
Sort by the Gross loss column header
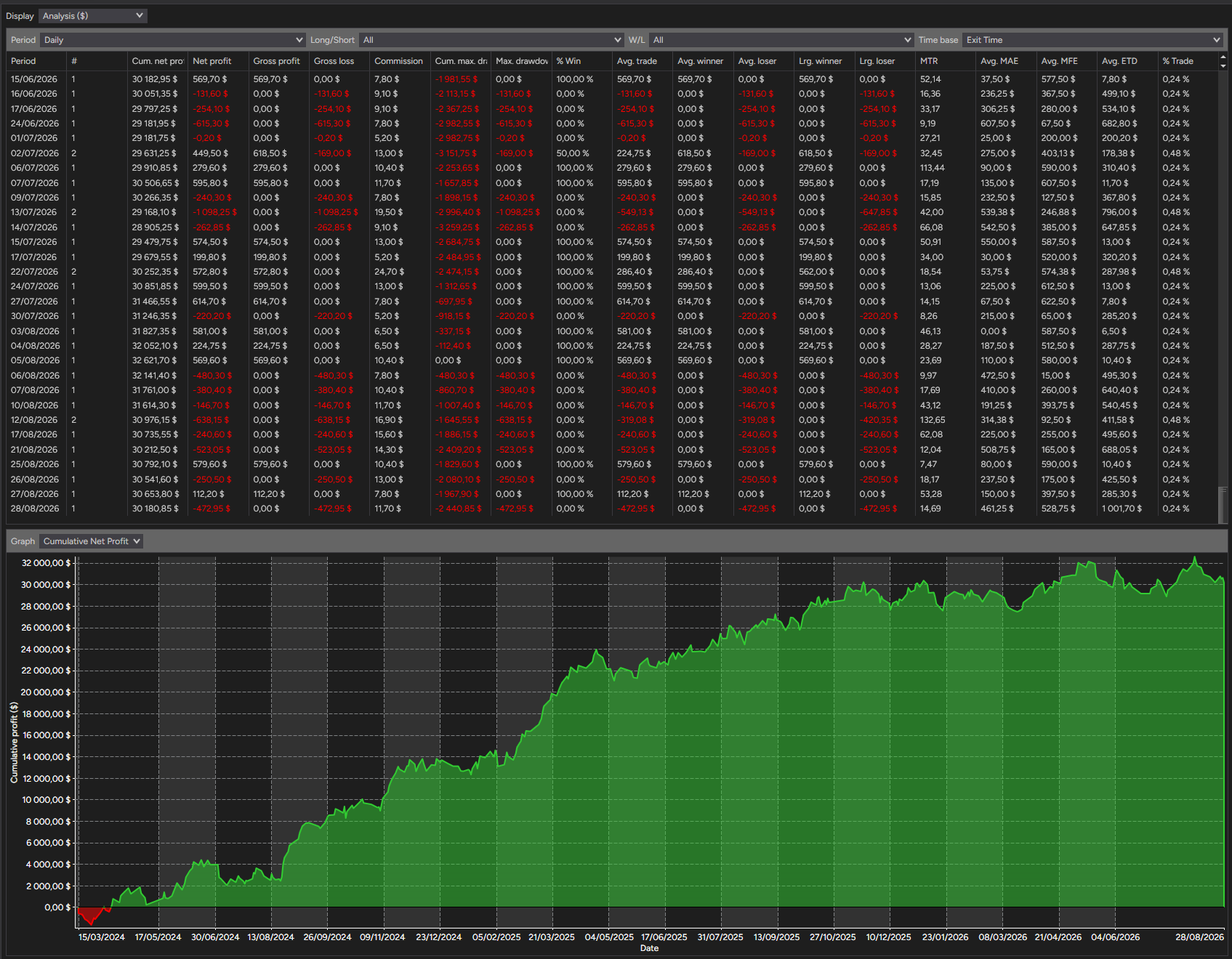tap(339, 61)
